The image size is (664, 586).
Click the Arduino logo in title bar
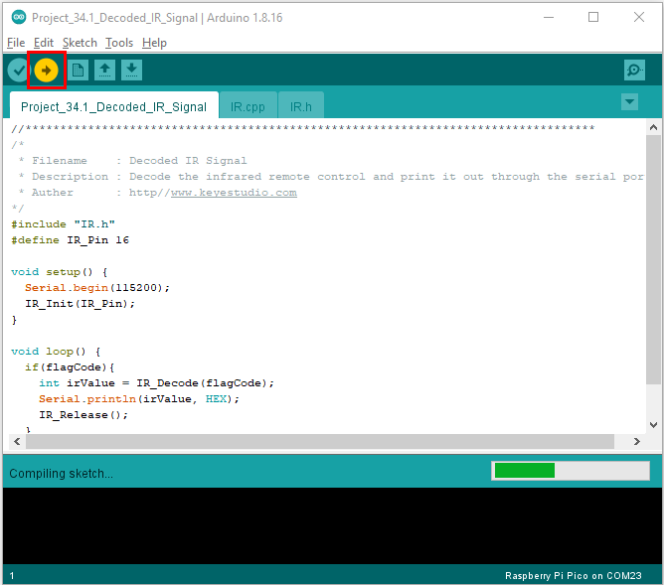[x=19, y=17]
